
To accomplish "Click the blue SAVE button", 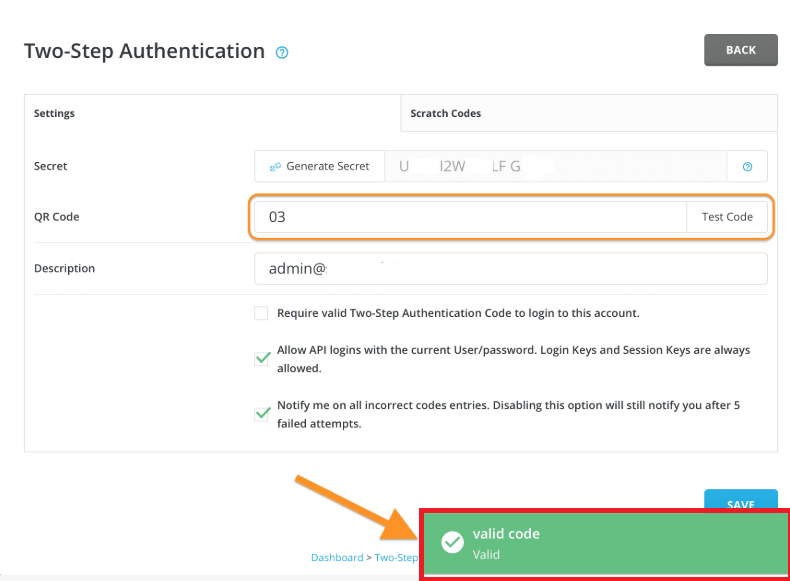I will click(741, 499).
